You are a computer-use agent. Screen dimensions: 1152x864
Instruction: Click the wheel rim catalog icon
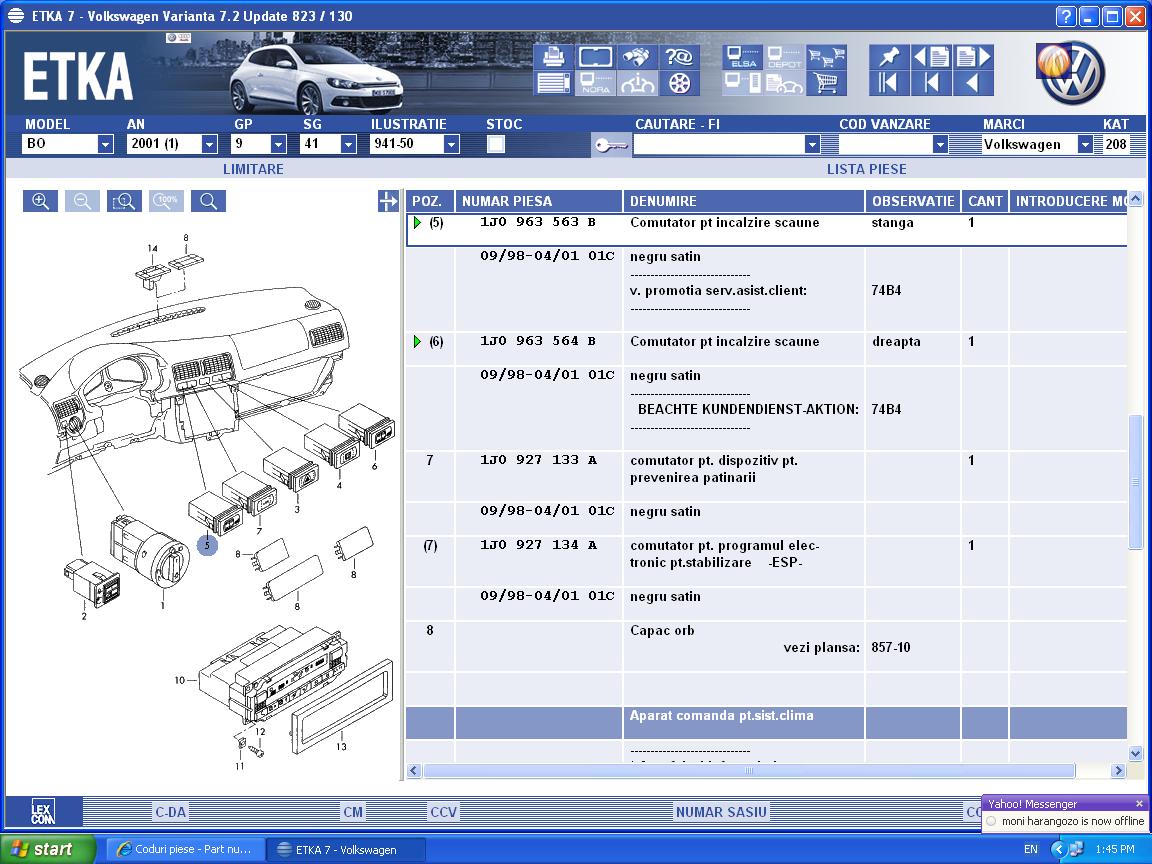tap(679, 83)
